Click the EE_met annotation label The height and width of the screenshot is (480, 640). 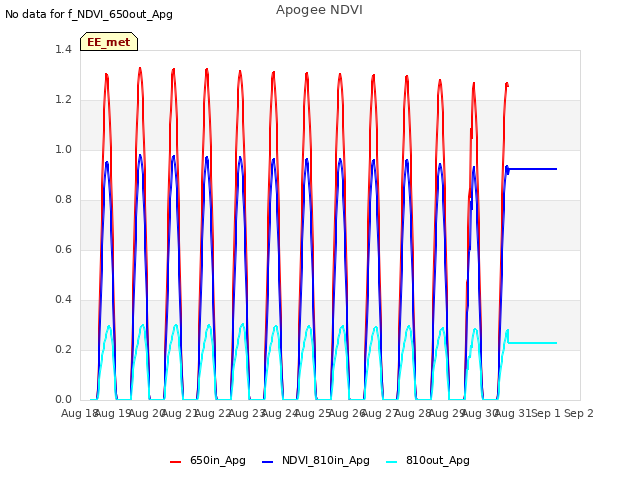click(109, 42)
